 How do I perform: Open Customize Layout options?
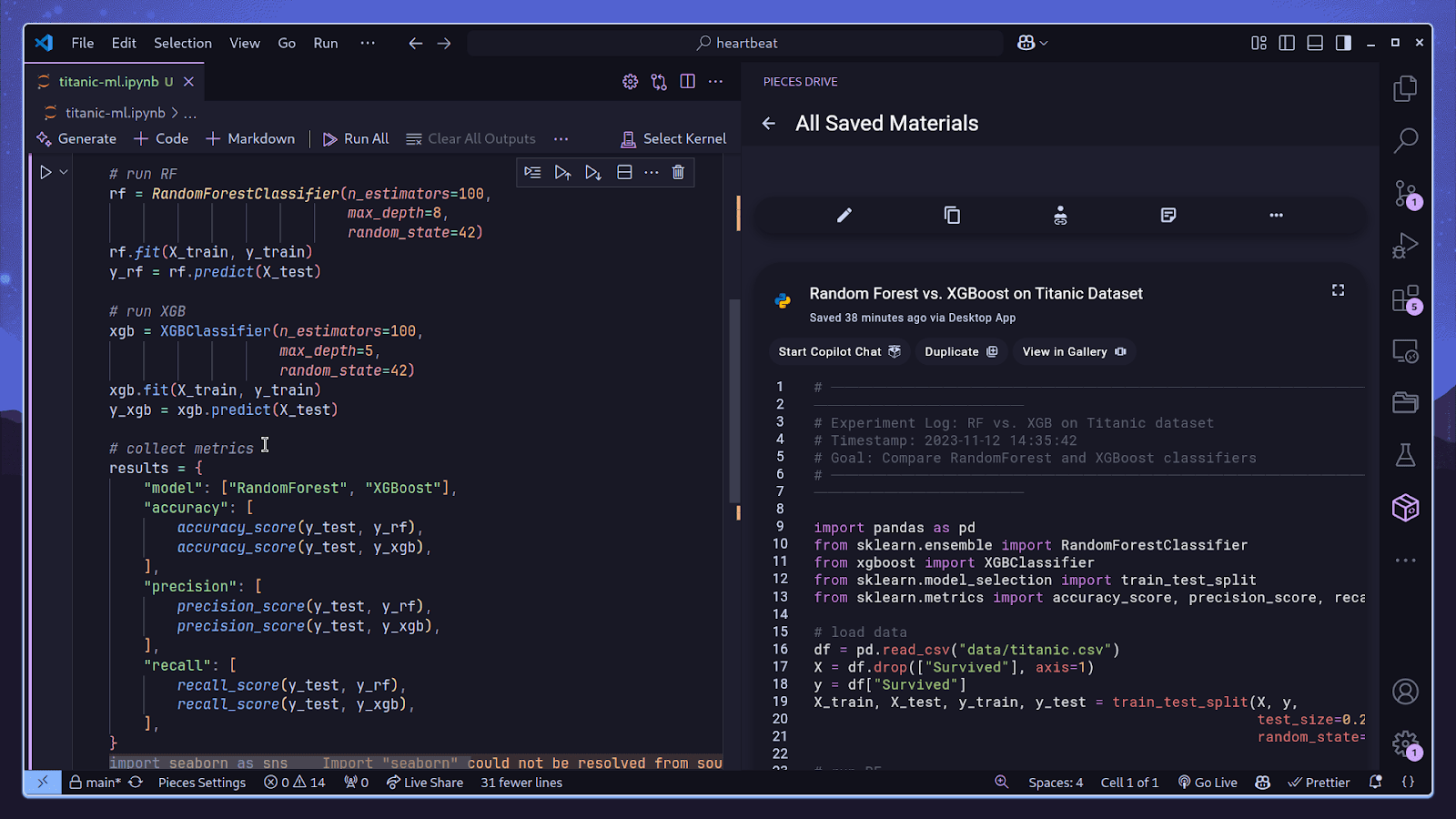(x=1259, y=43)
